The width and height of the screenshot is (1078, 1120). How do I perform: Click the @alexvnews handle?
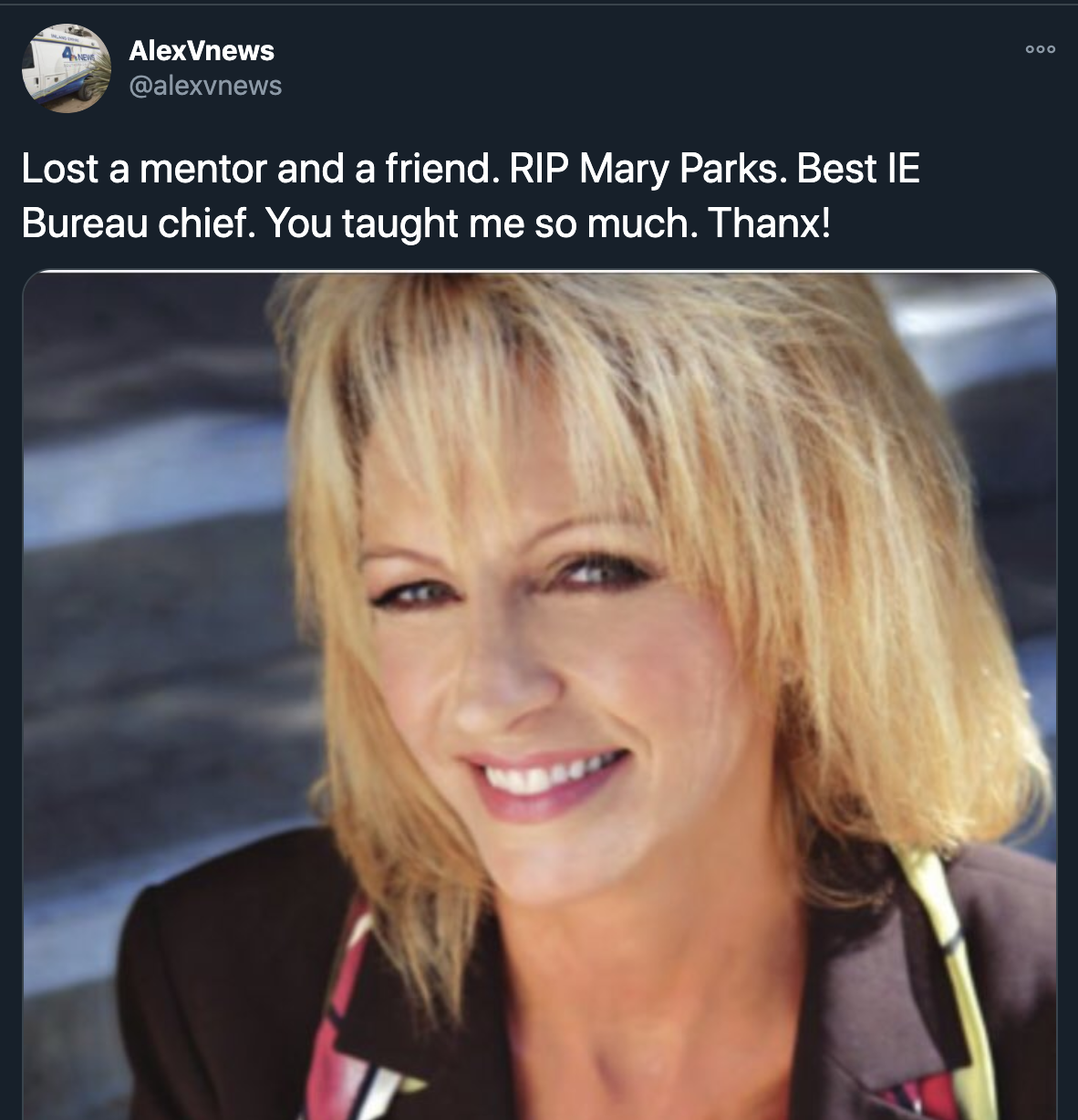click(205, 86)
